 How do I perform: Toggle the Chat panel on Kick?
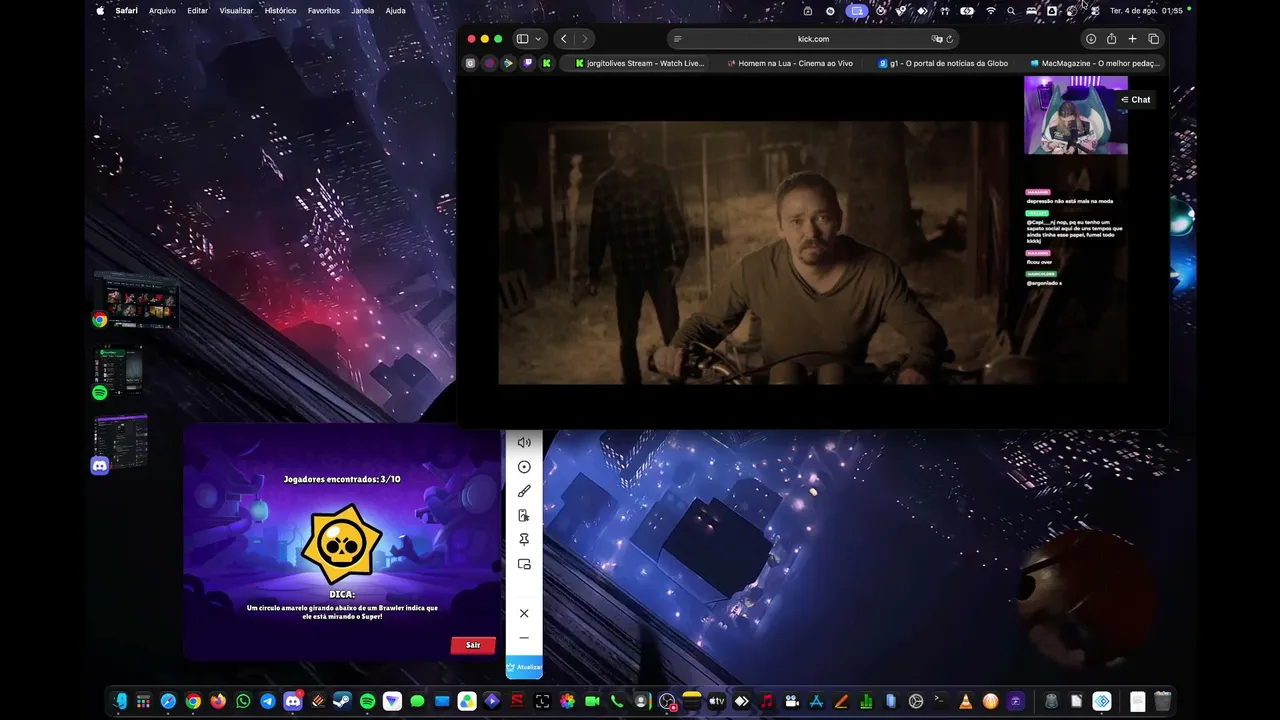[x=1136, y=100]
